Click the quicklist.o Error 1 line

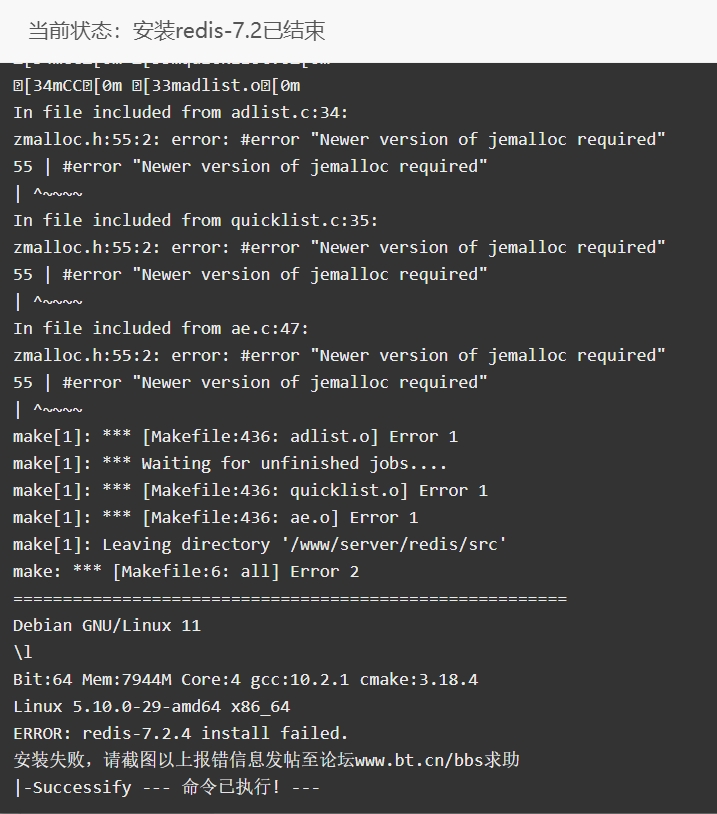[250, 491]
